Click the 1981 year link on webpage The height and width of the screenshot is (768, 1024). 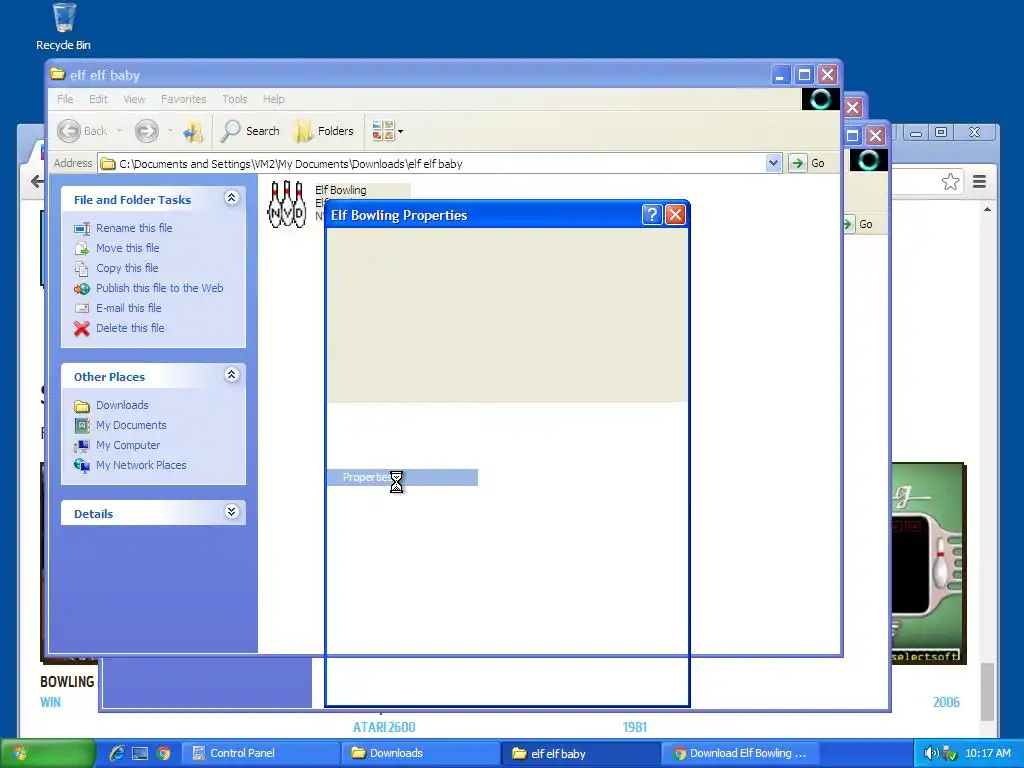tap(634, 727)
